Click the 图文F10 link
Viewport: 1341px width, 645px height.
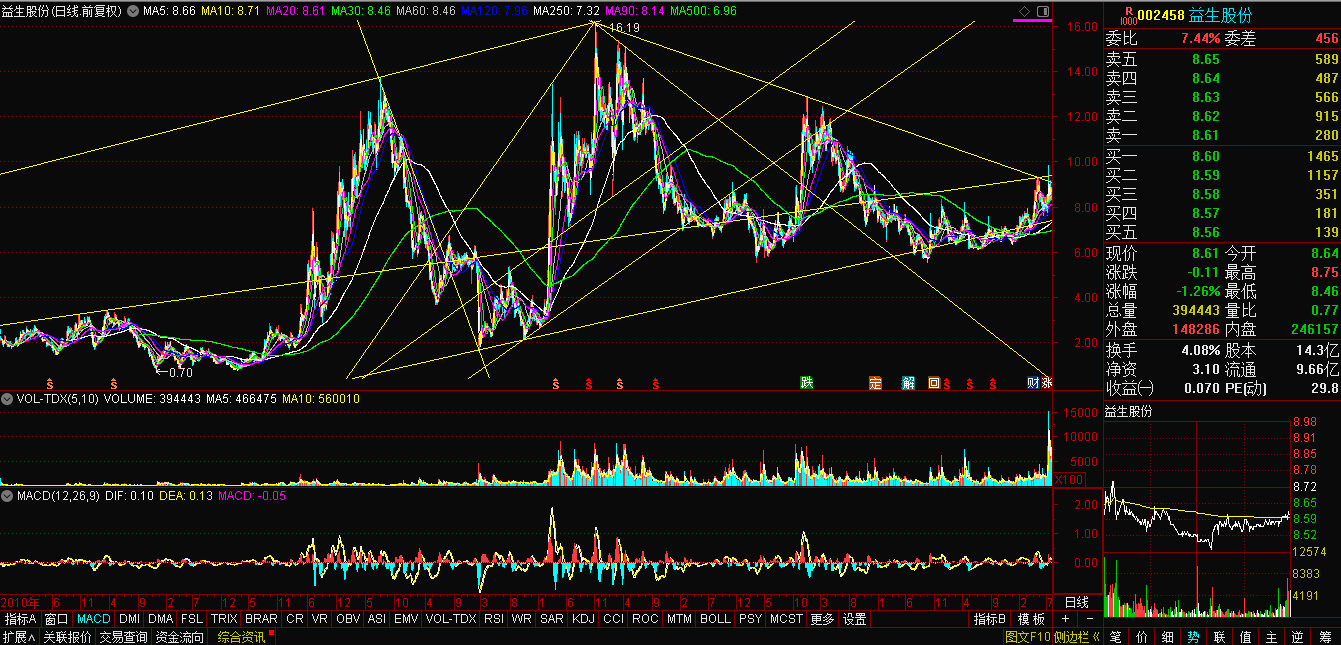[x=1026, y=636]
